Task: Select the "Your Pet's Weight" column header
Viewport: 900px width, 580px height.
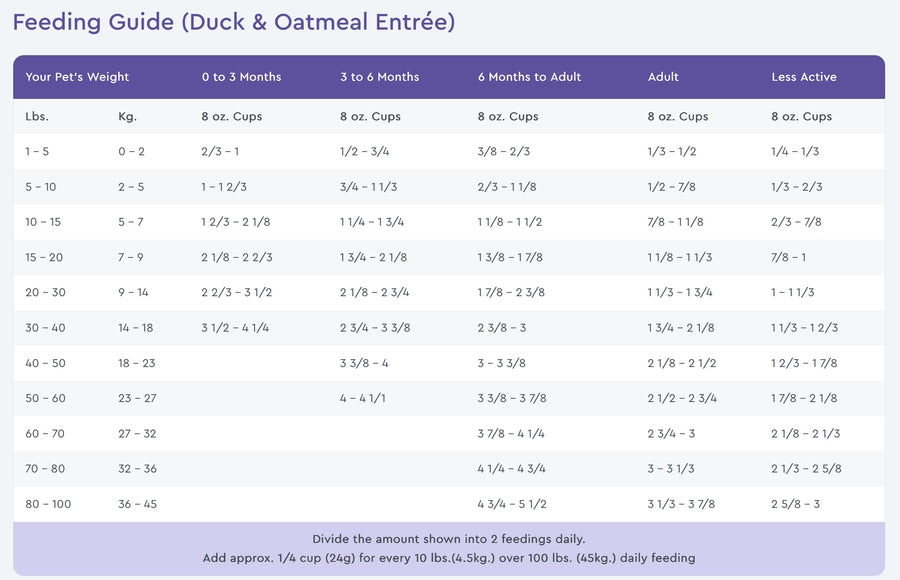Action: click(x=77, y=77)
